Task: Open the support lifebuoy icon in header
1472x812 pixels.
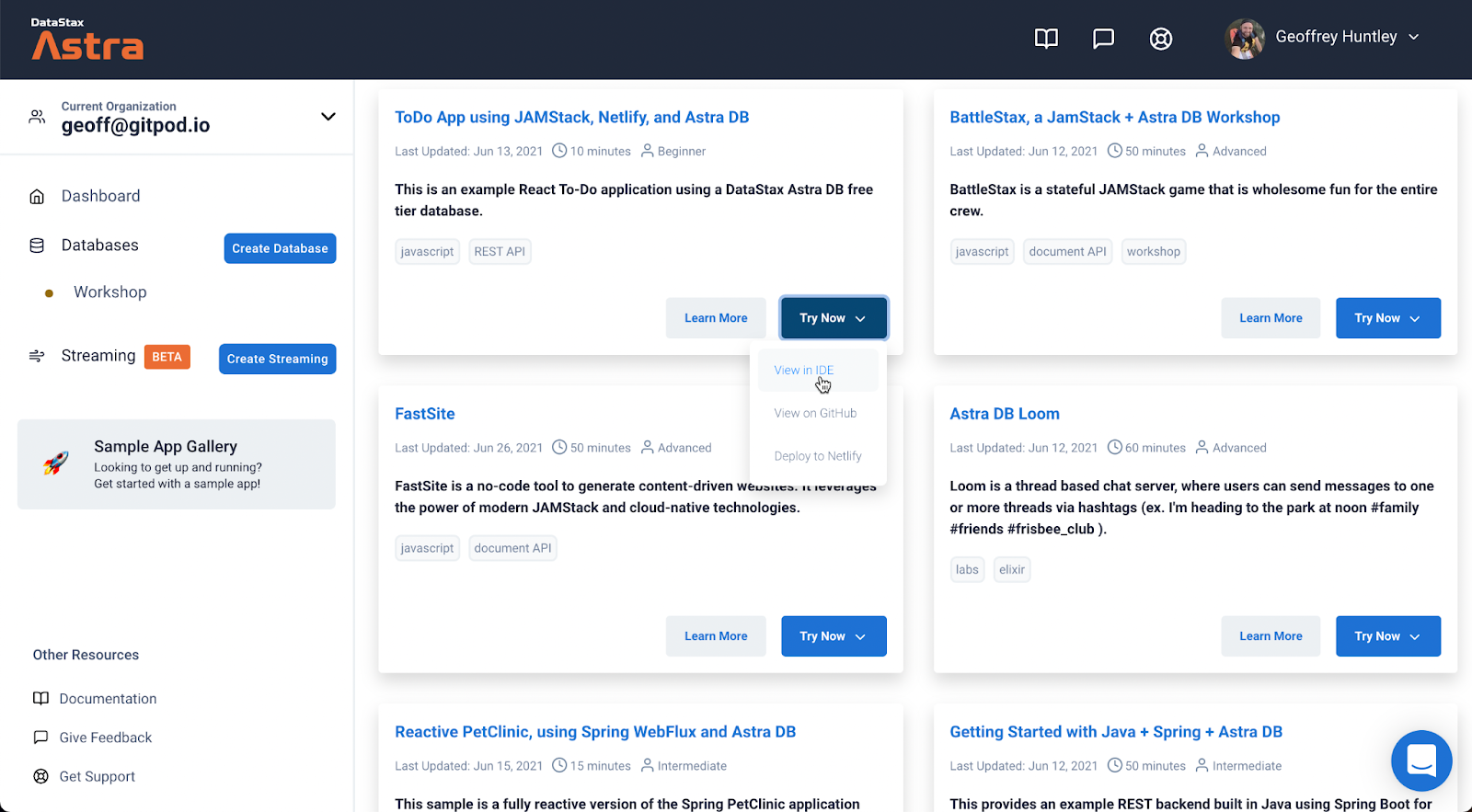Action: coord(1161,39)
